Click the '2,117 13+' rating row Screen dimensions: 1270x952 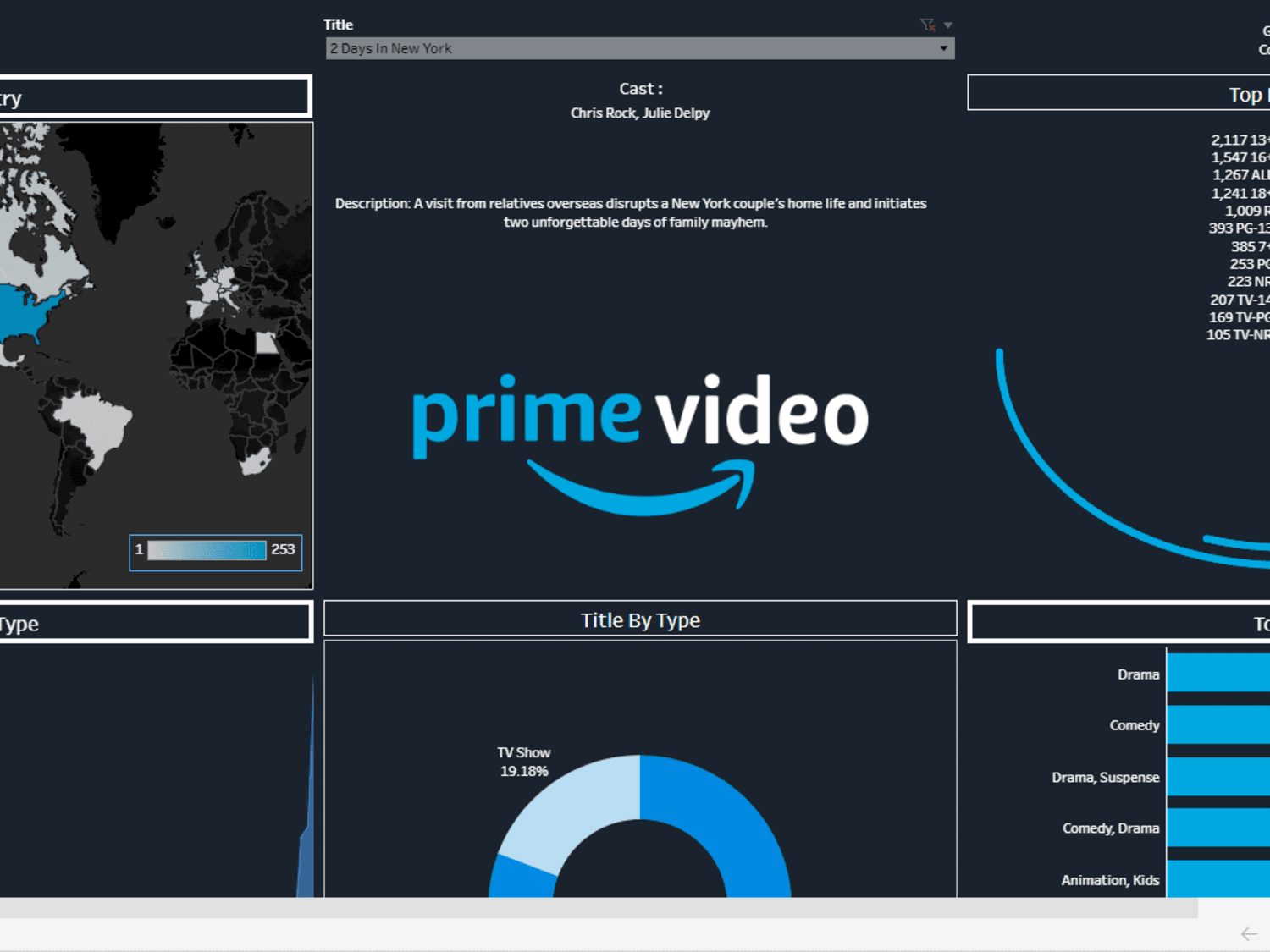pos(1240,140)
